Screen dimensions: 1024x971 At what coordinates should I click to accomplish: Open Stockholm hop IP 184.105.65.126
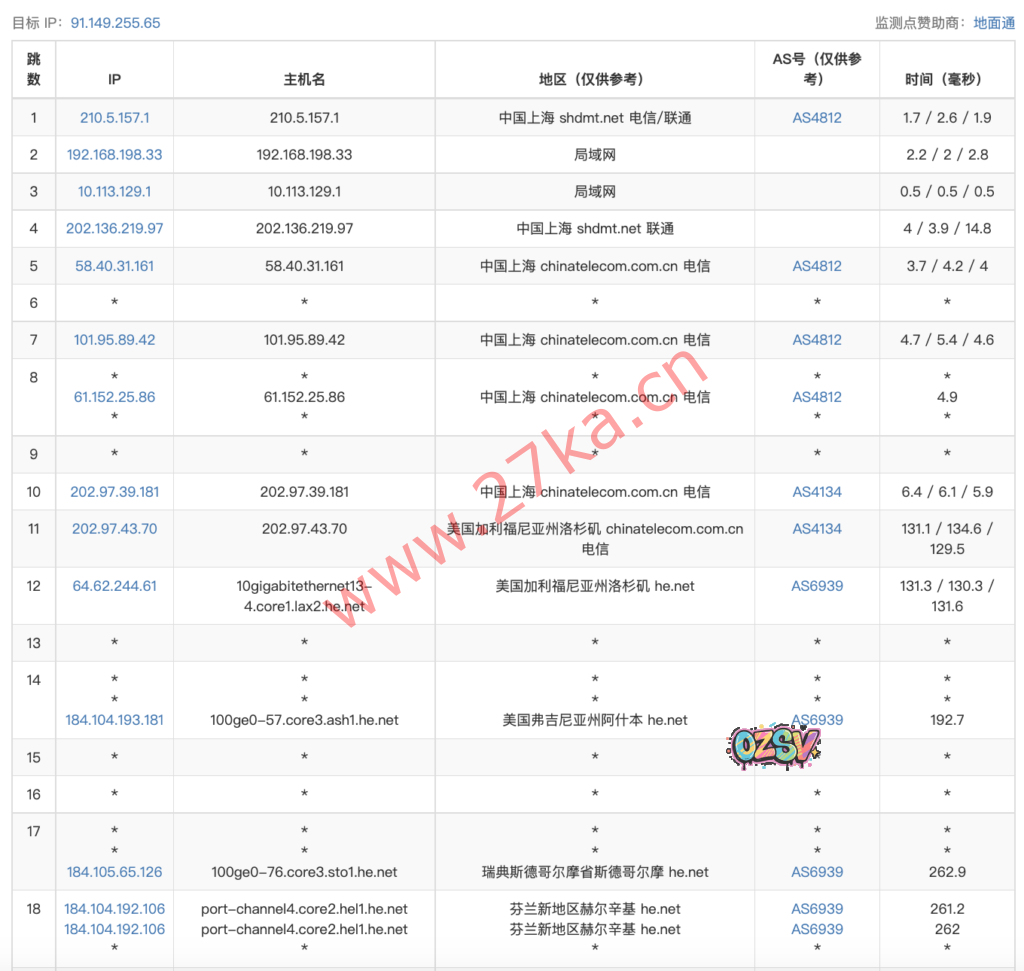coord(114,872)
